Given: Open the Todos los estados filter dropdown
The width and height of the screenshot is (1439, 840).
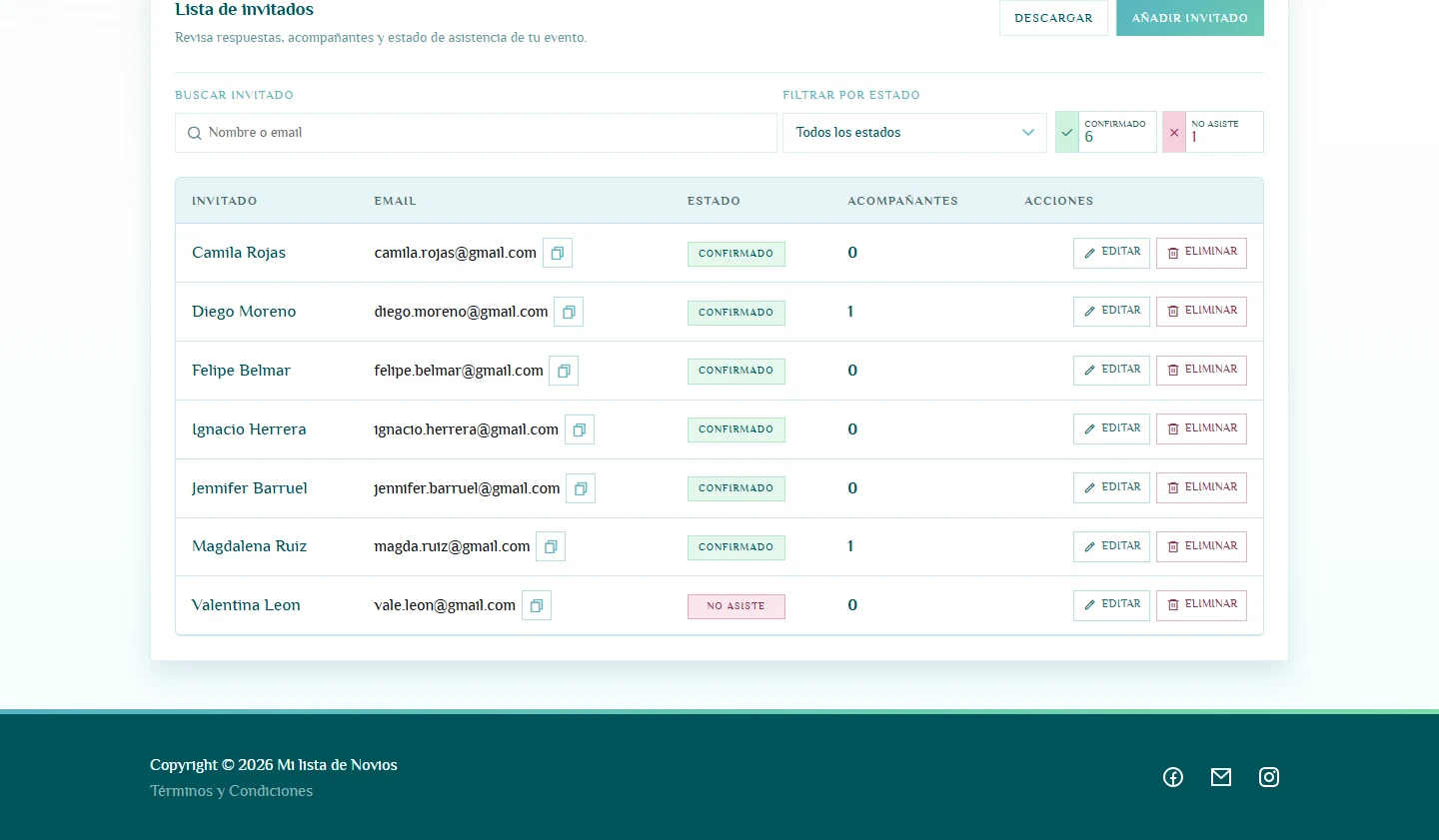Looking at the screenshot, I should pyautogui.click(x=914, y=133).
